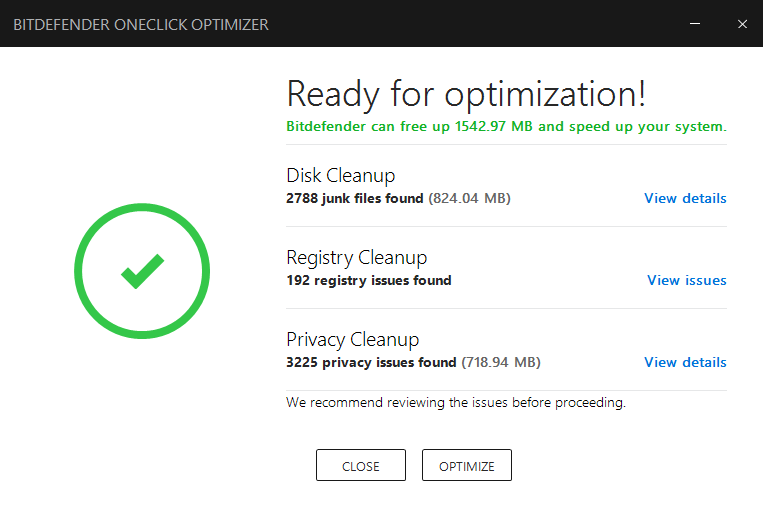Select the Registry Cleanup heading

(357, 257)
